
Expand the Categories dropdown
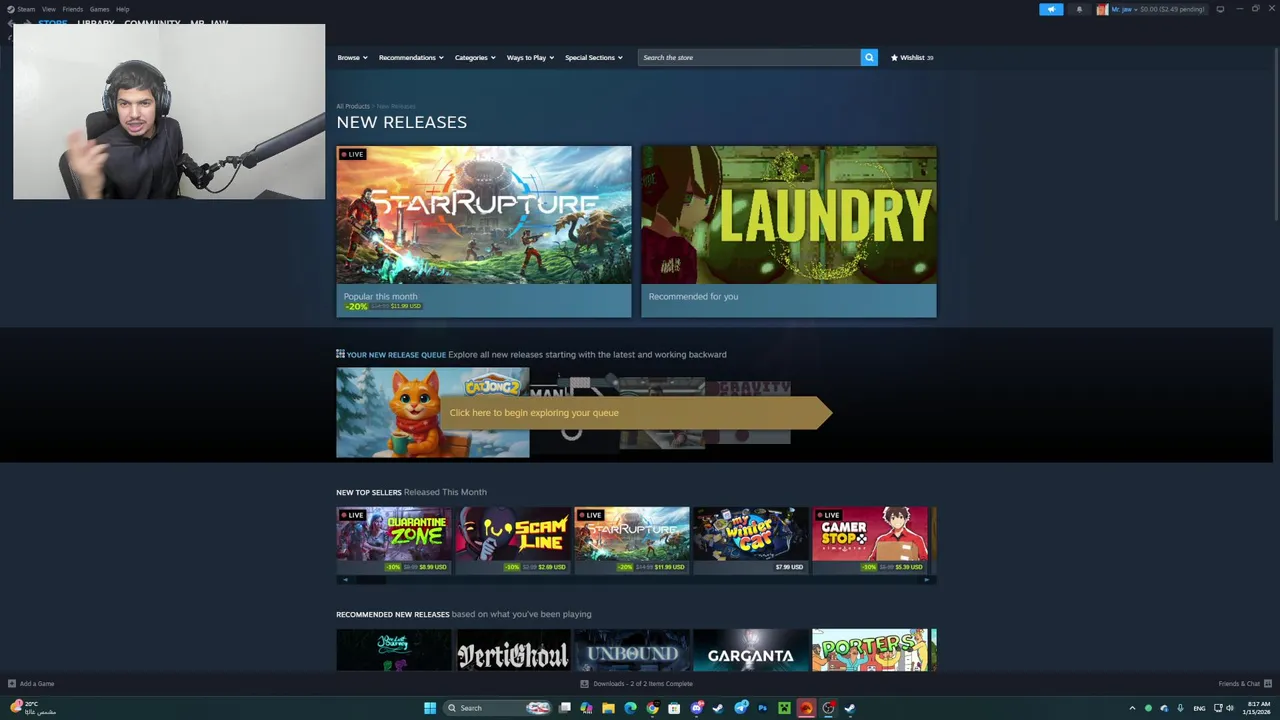click(x=475, y=57)
